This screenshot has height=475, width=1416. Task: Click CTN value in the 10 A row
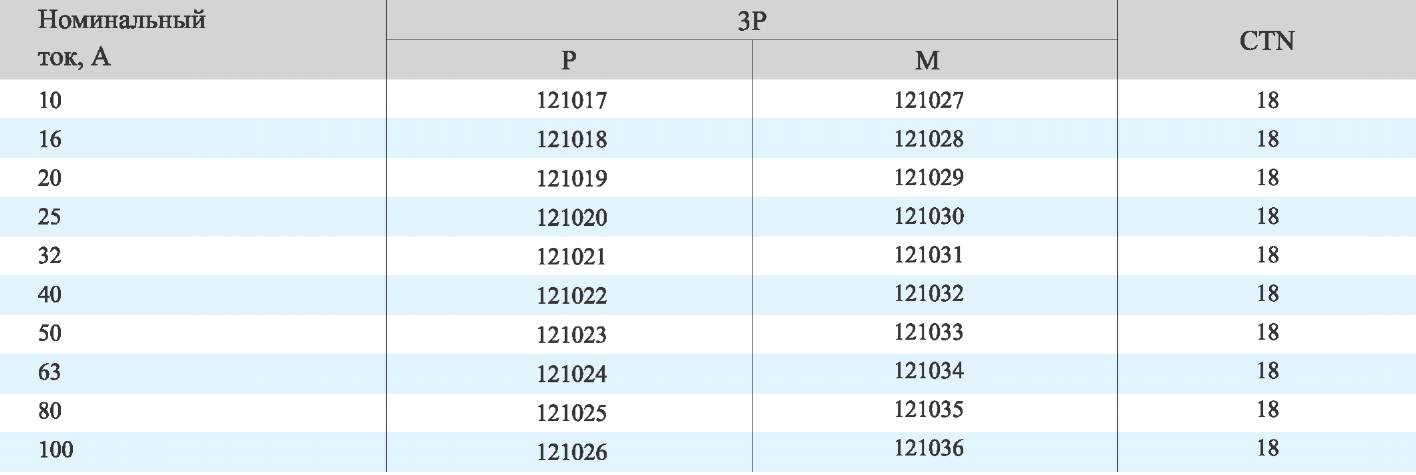(x=1268, y=100)
